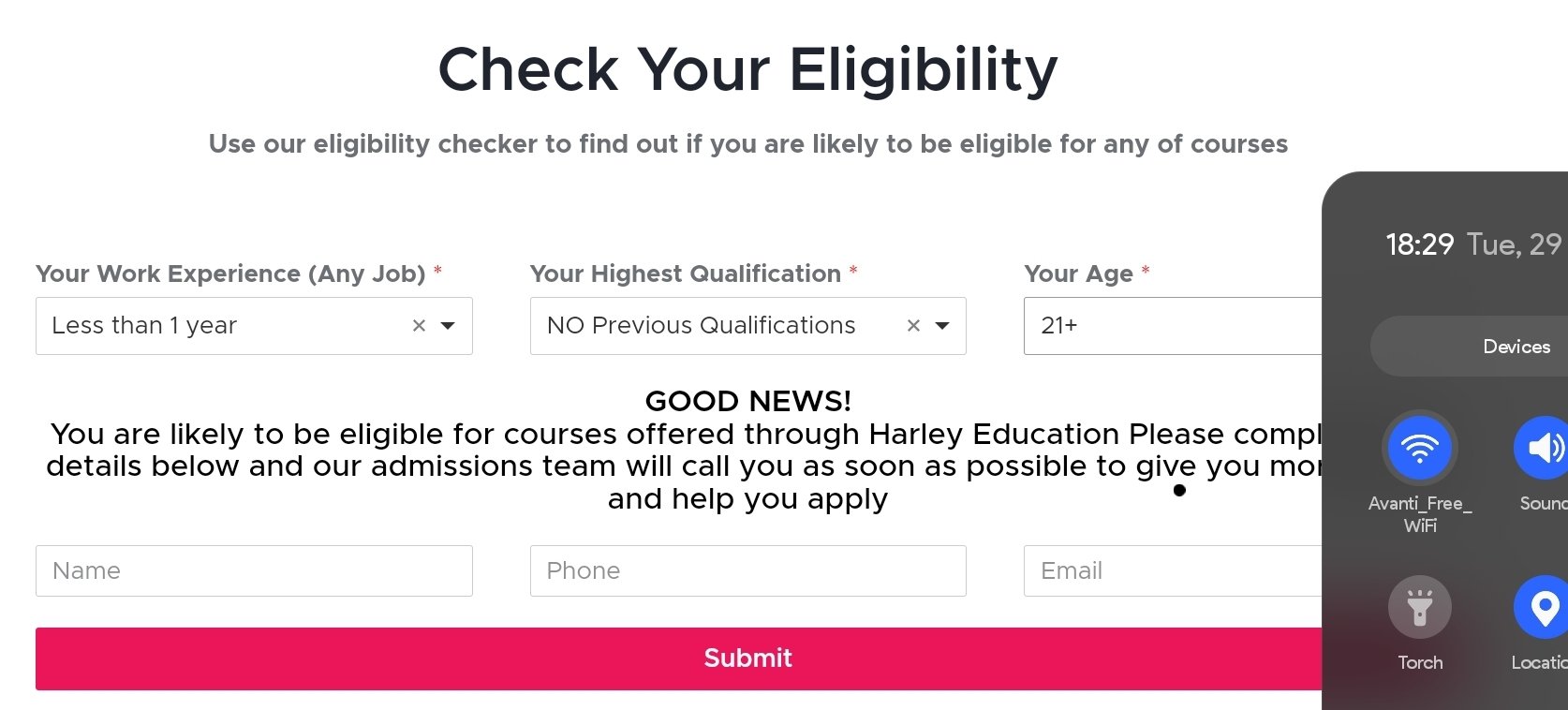
Task: Turn on the Torch quick setting
Action: tap(1420, 607)
